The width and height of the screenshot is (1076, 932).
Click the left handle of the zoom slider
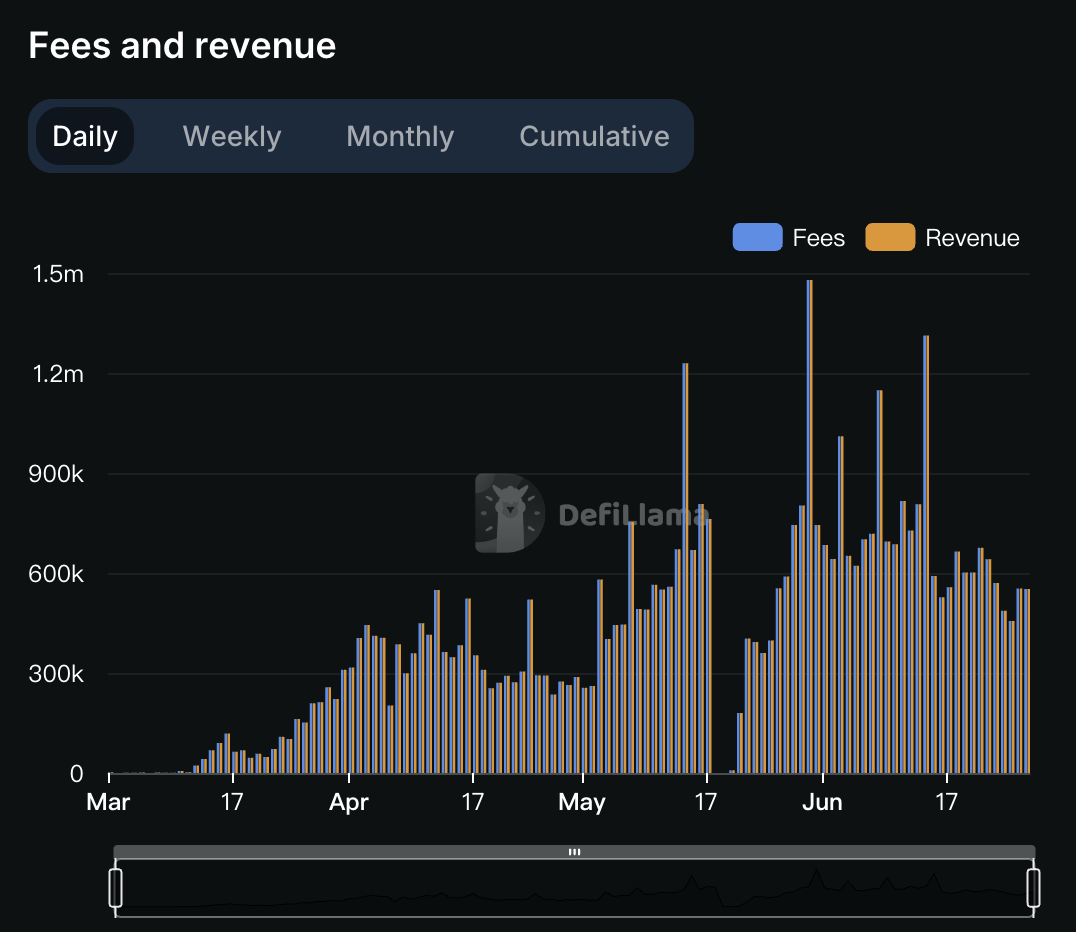point(115,887)
